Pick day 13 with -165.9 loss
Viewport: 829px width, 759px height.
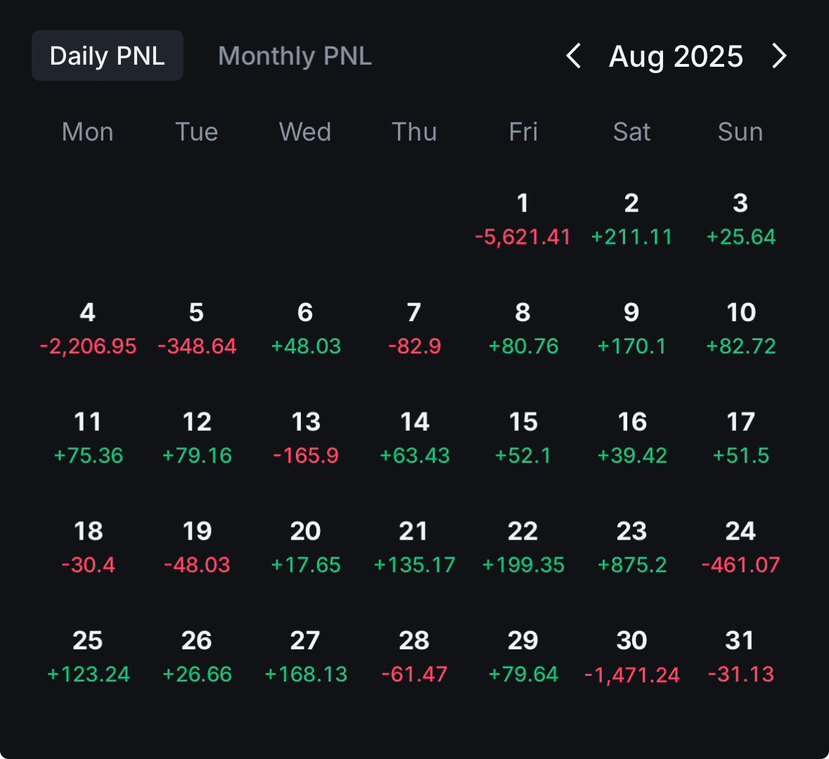pos(306,439)
